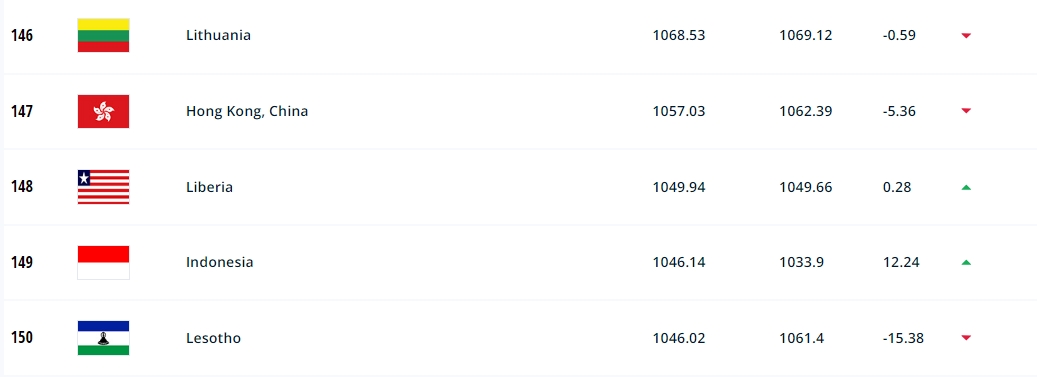Click the red down arrow for Lesotho
This screenshot has width=1037, height=377.
966,338
